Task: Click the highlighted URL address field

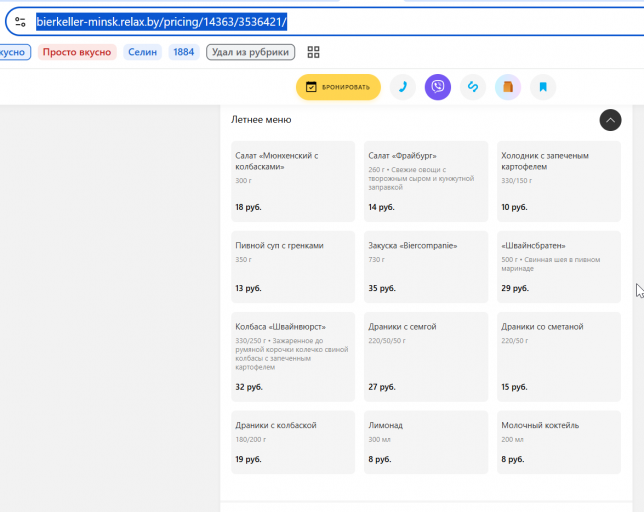Action: click(x=161, y=22)
